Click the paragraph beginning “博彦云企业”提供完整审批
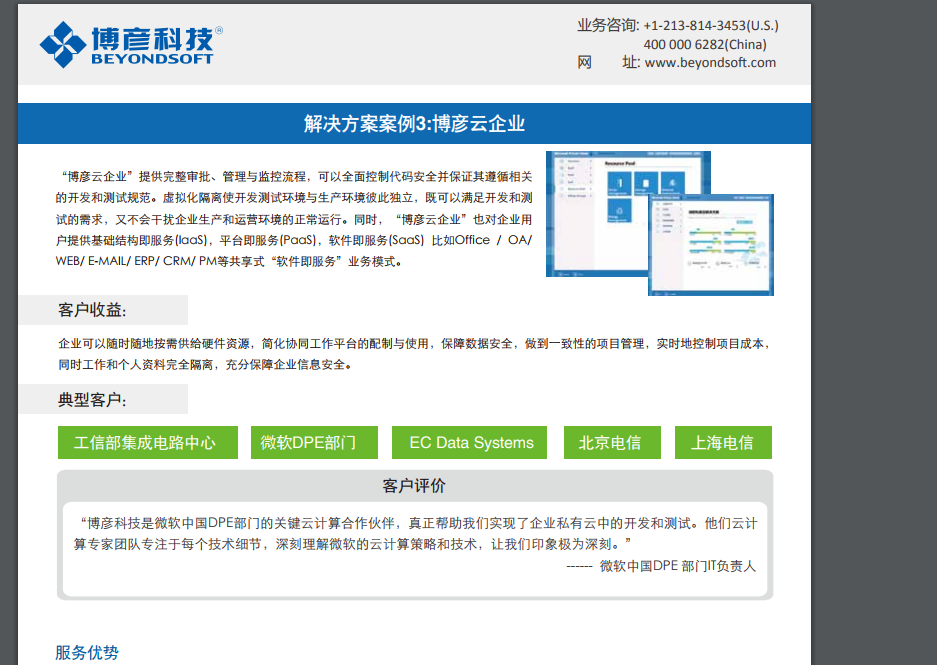 [293, 219]
